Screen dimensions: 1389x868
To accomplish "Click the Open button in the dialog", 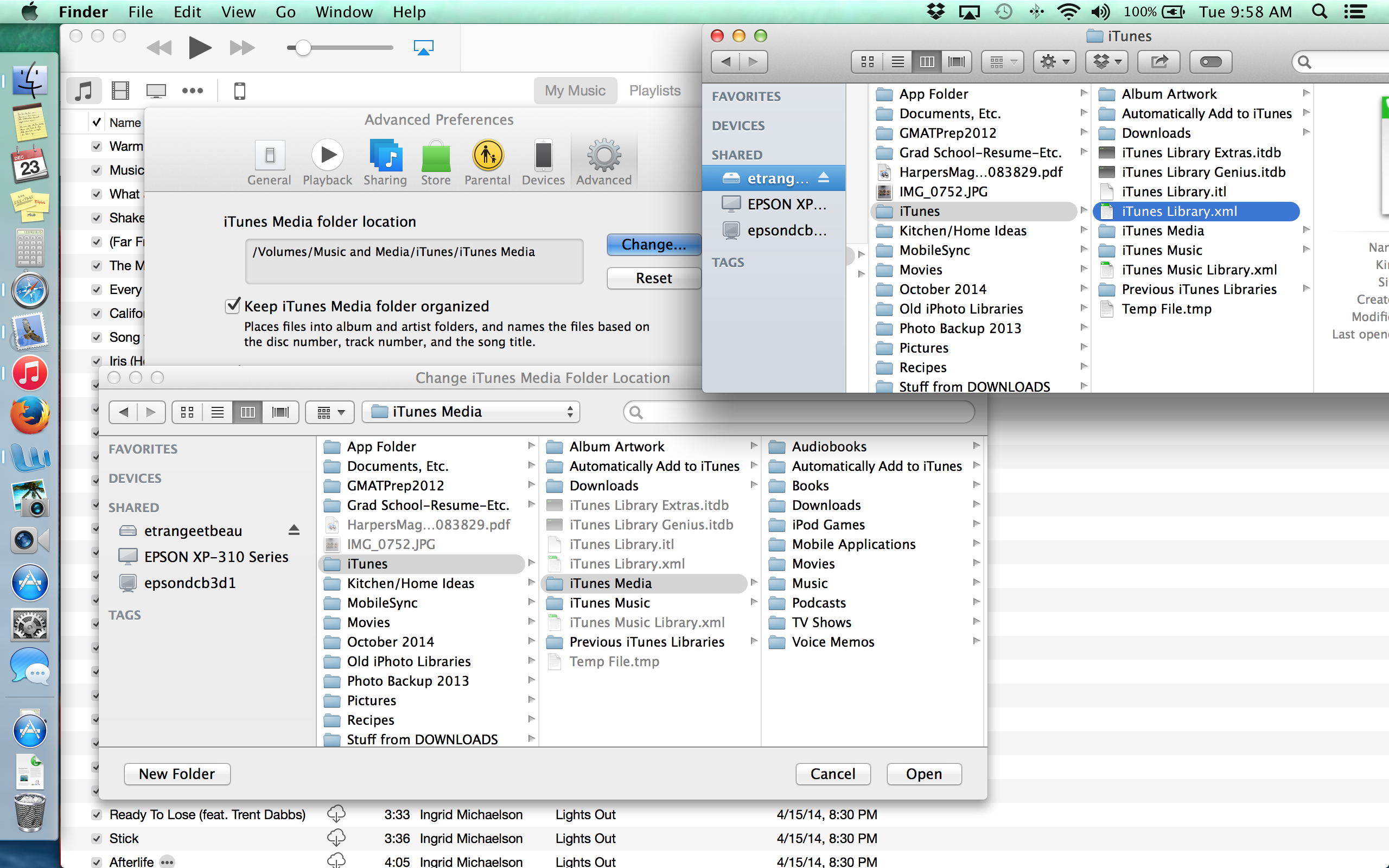I will point(923,774).
